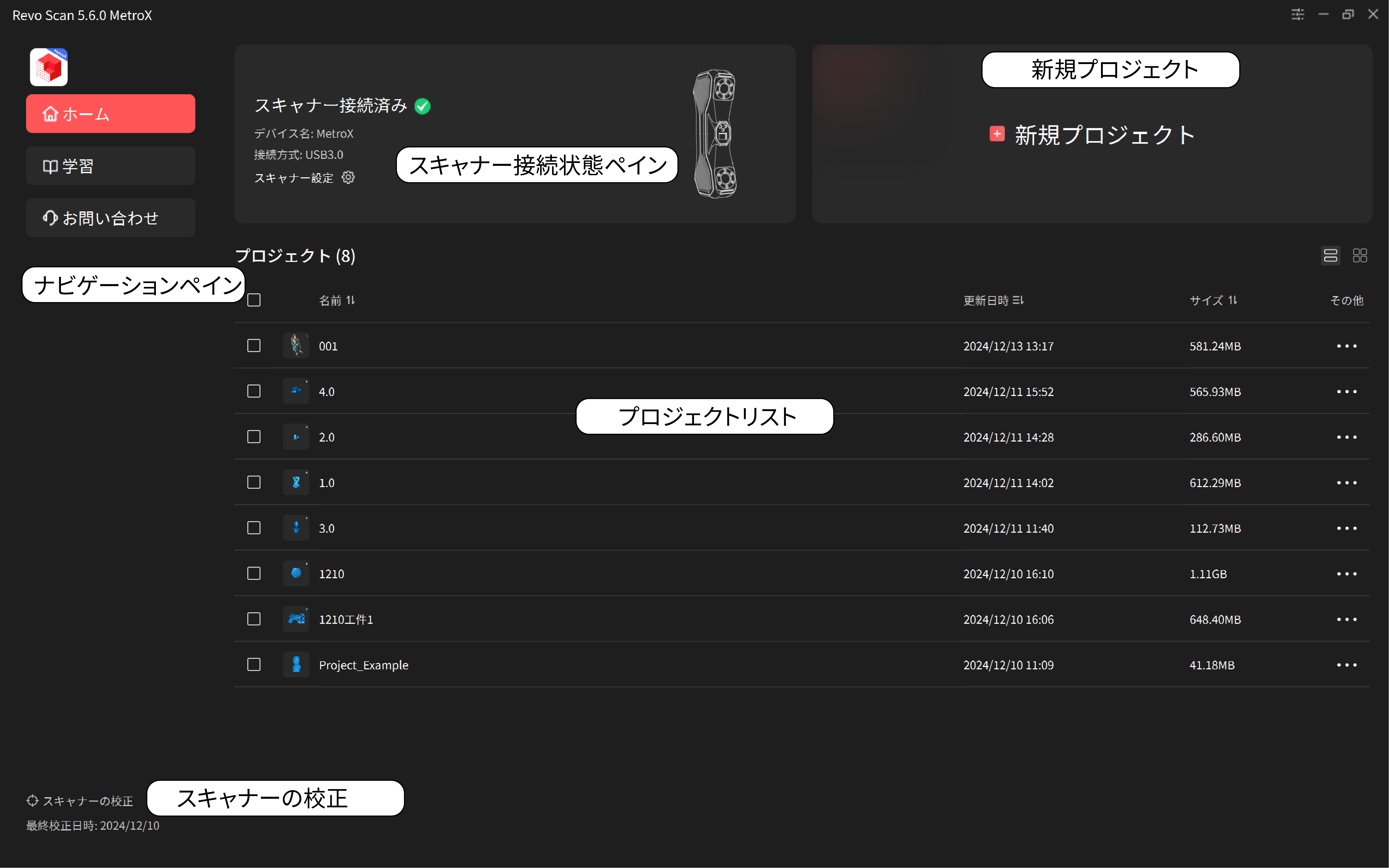Switch projects to grid view
The height and width of the screenshot is (868, 1389).
coord(1360,255)
